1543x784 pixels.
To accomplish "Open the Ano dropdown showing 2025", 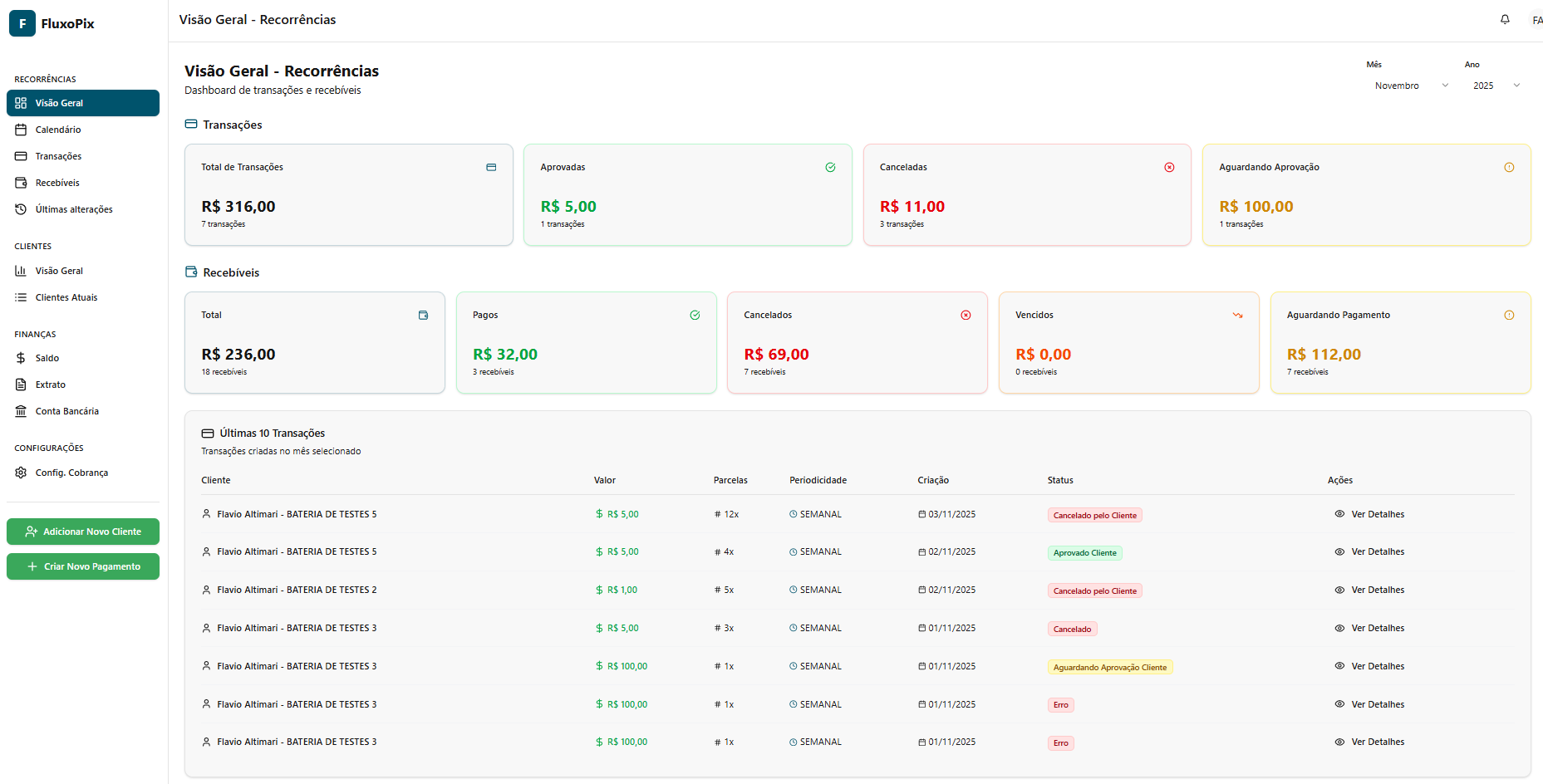I will tap(1496, 86).
